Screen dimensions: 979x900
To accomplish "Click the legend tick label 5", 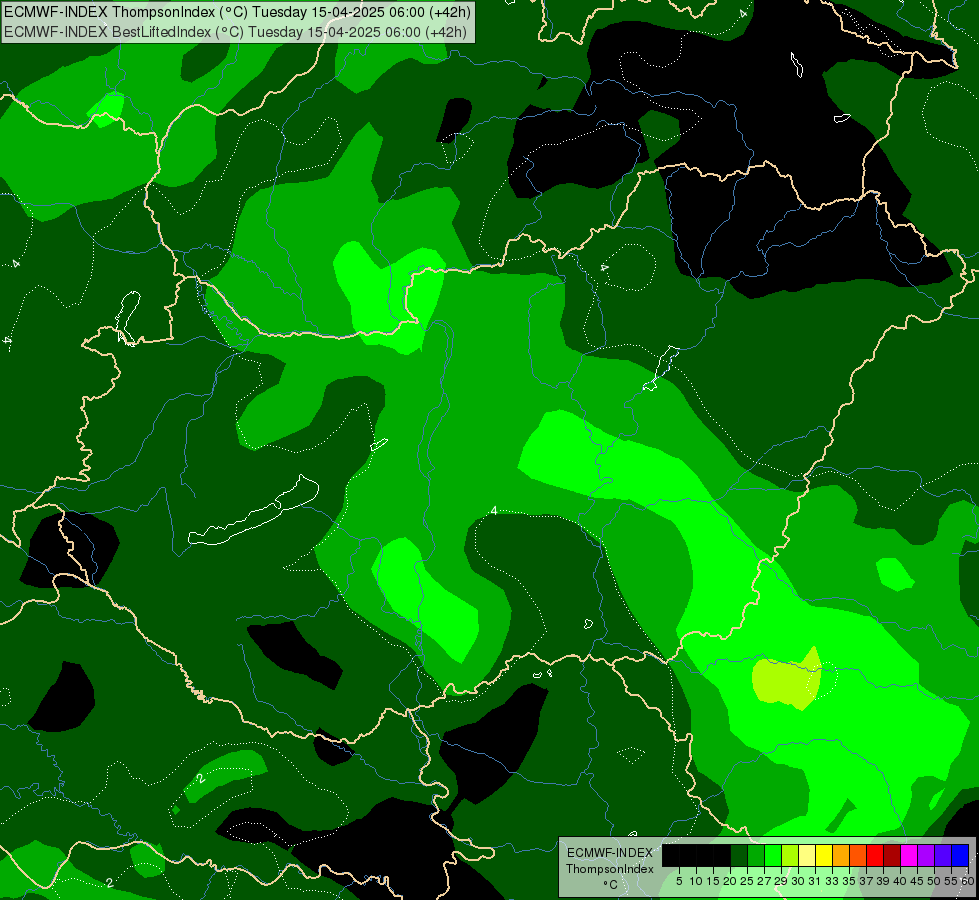I will [x=679, y=881].
